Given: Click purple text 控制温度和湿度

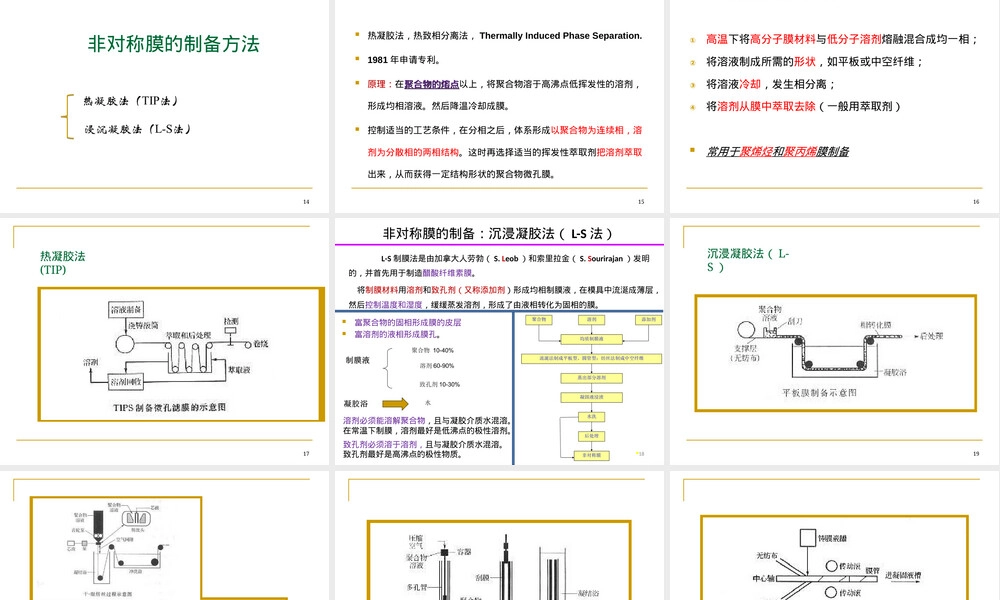Looking at the screenshot, I should point(393,305).
